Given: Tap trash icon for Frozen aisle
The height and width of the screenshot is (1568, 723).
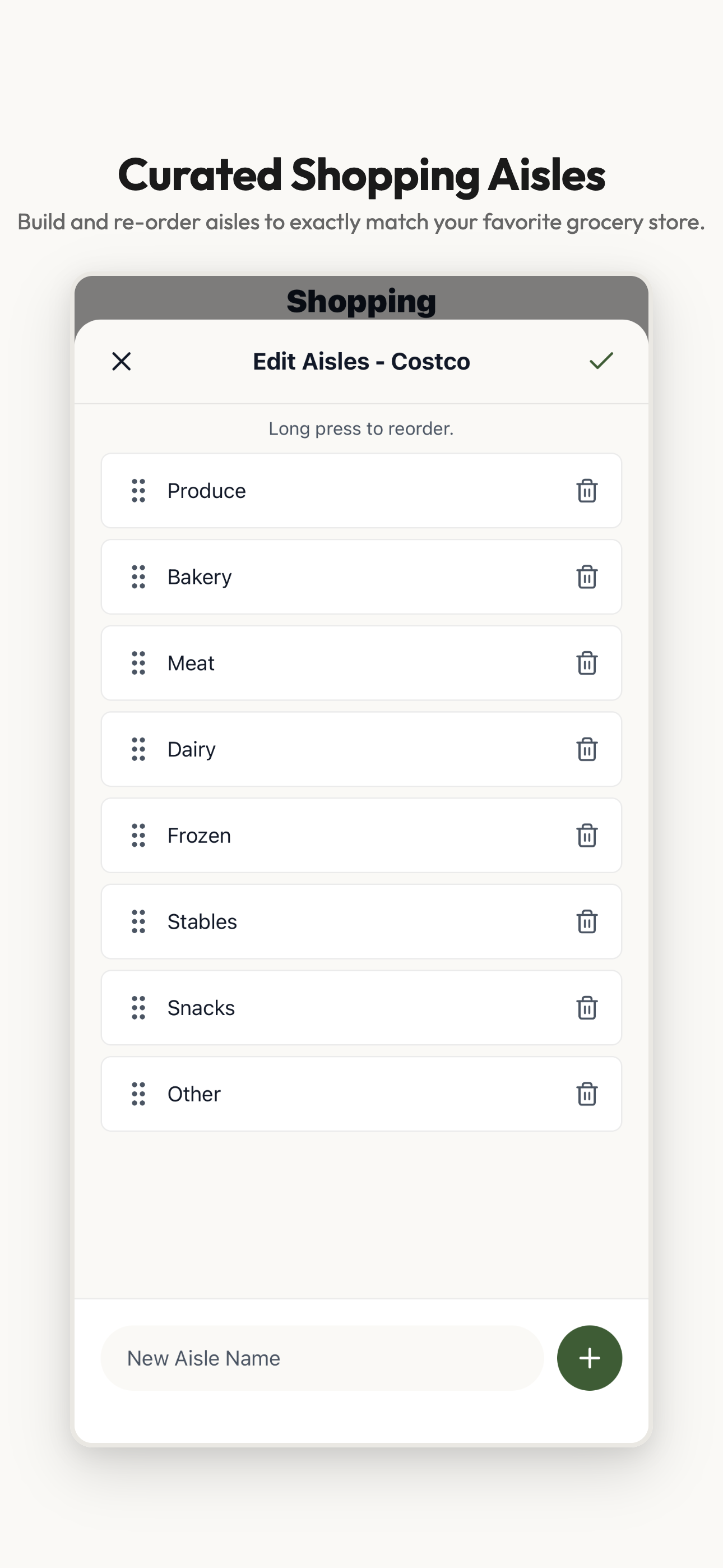Looking at the screenshot, I should tap(587, 835).
